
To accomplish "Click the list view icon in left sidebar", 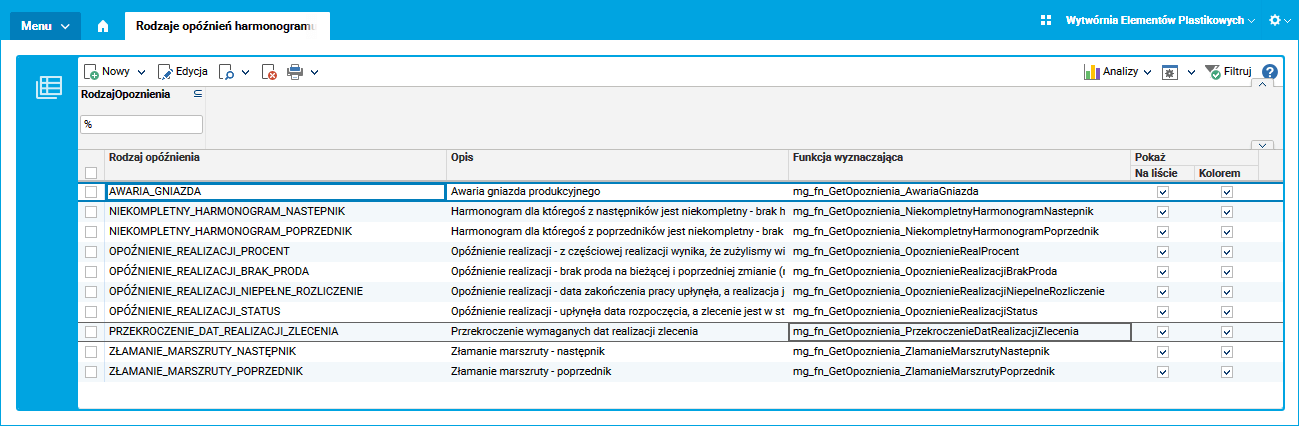I will coord(48,88).
